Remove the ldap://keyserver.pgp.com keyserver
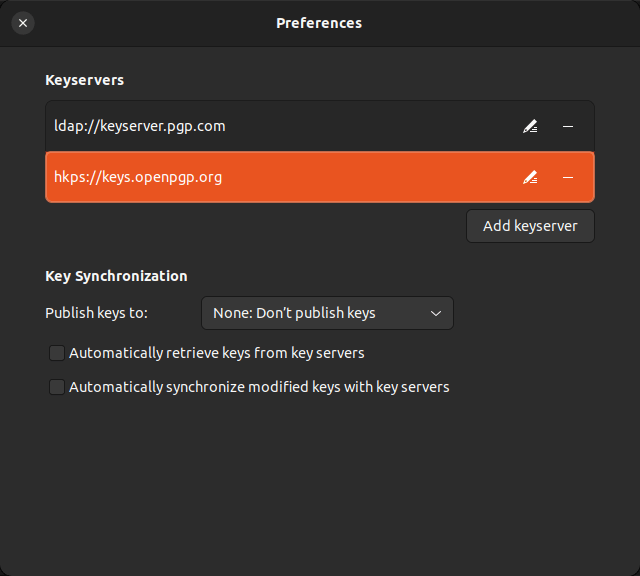Viewport: 640px width, 576px height. coord(568,126)
